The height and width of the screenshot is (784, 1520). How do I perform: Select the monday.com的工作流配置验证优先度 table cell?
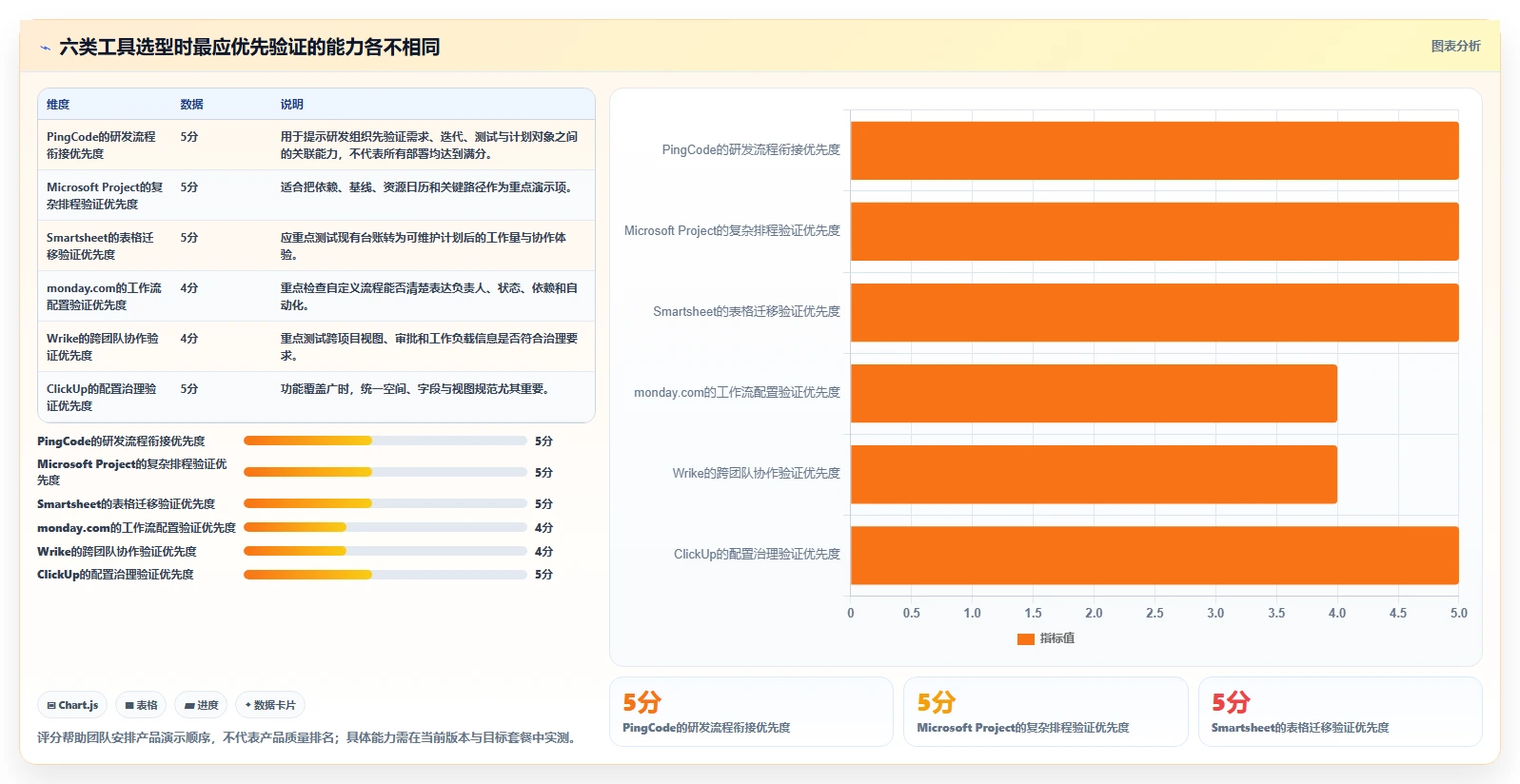104,296
